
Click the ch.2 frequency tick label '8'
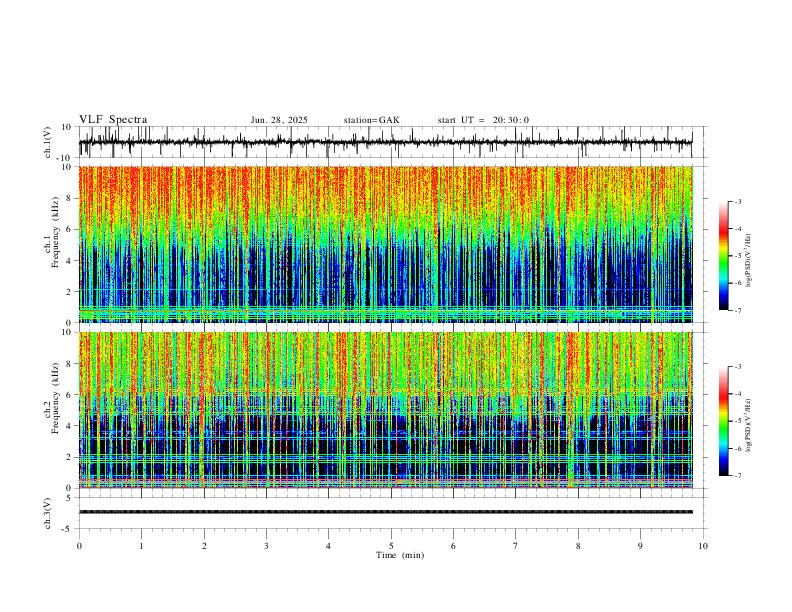click(x=69, y=364)
